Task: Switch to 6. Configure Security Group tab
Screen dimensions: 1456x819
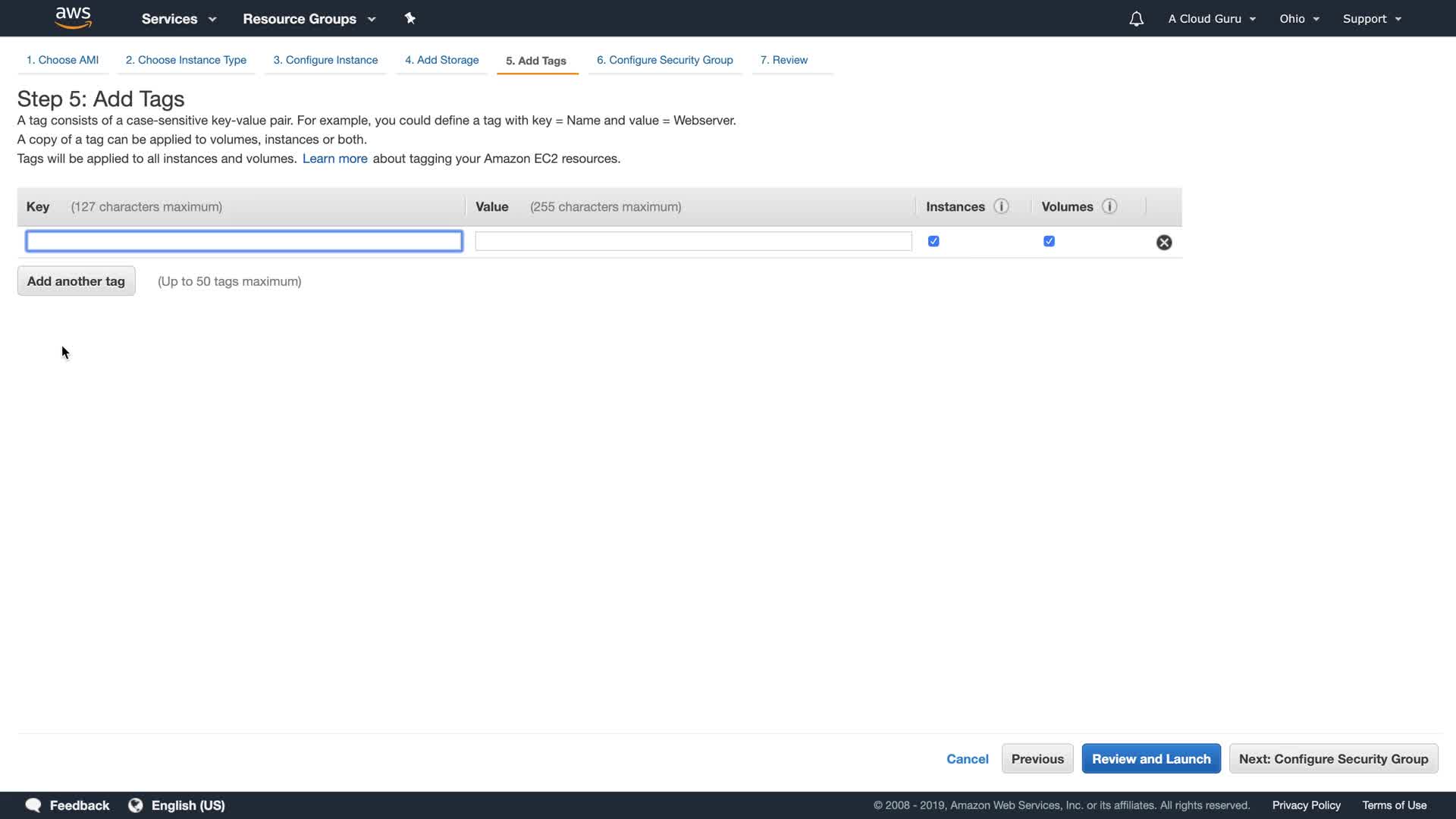Action: [664, 60]
